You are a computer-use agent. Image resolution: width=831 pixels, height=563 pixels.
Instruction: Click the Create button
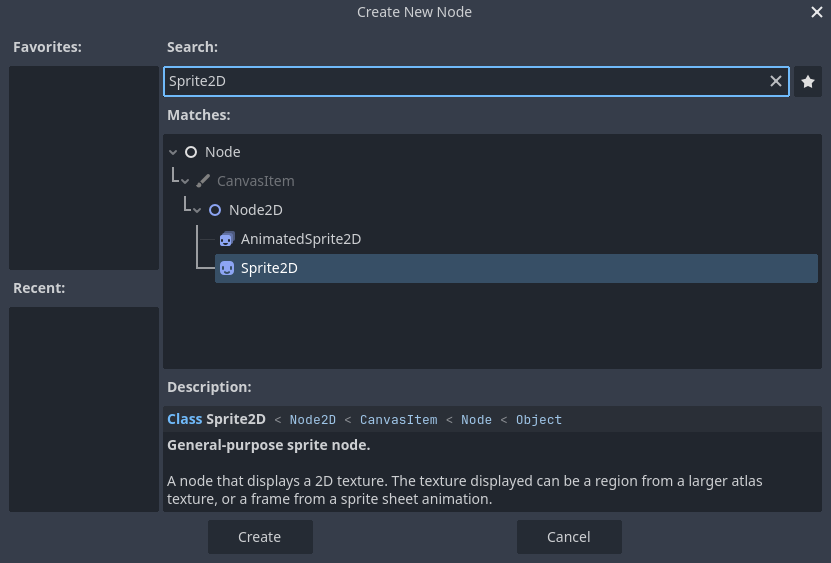[260, 537]
